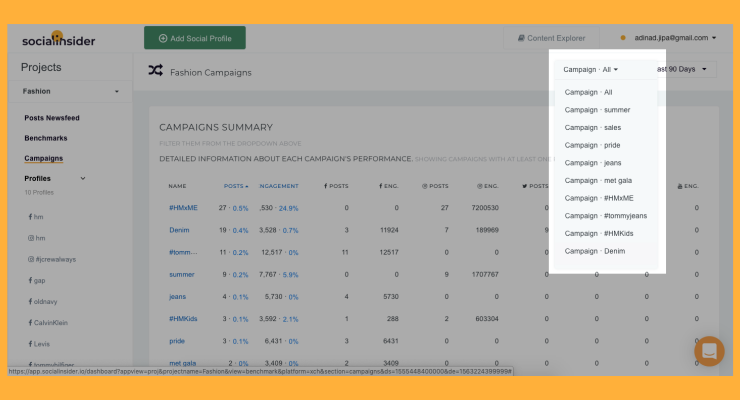The height and width of the screenshot is (400, 740).
Task: Select the gap Facebook profile
Action: click(37, 281)
